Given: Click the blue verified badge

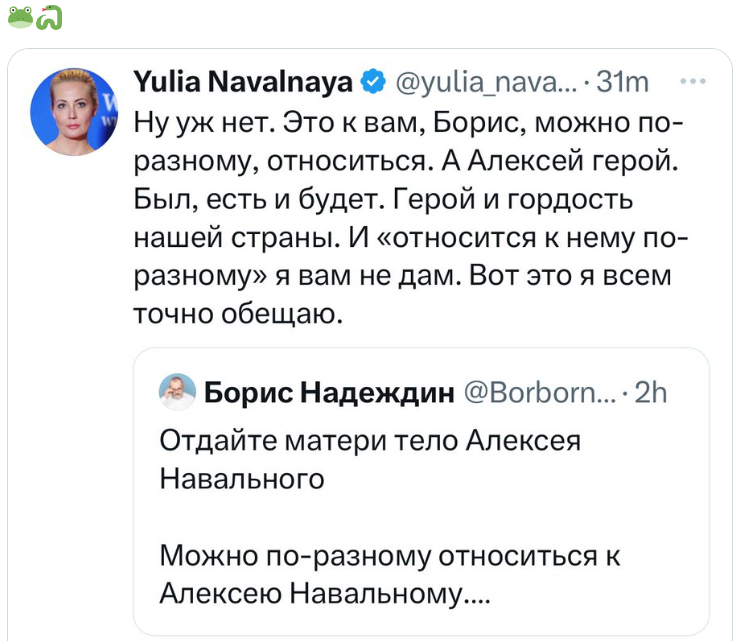Looking at the screenshot, I should coord(373,83).
